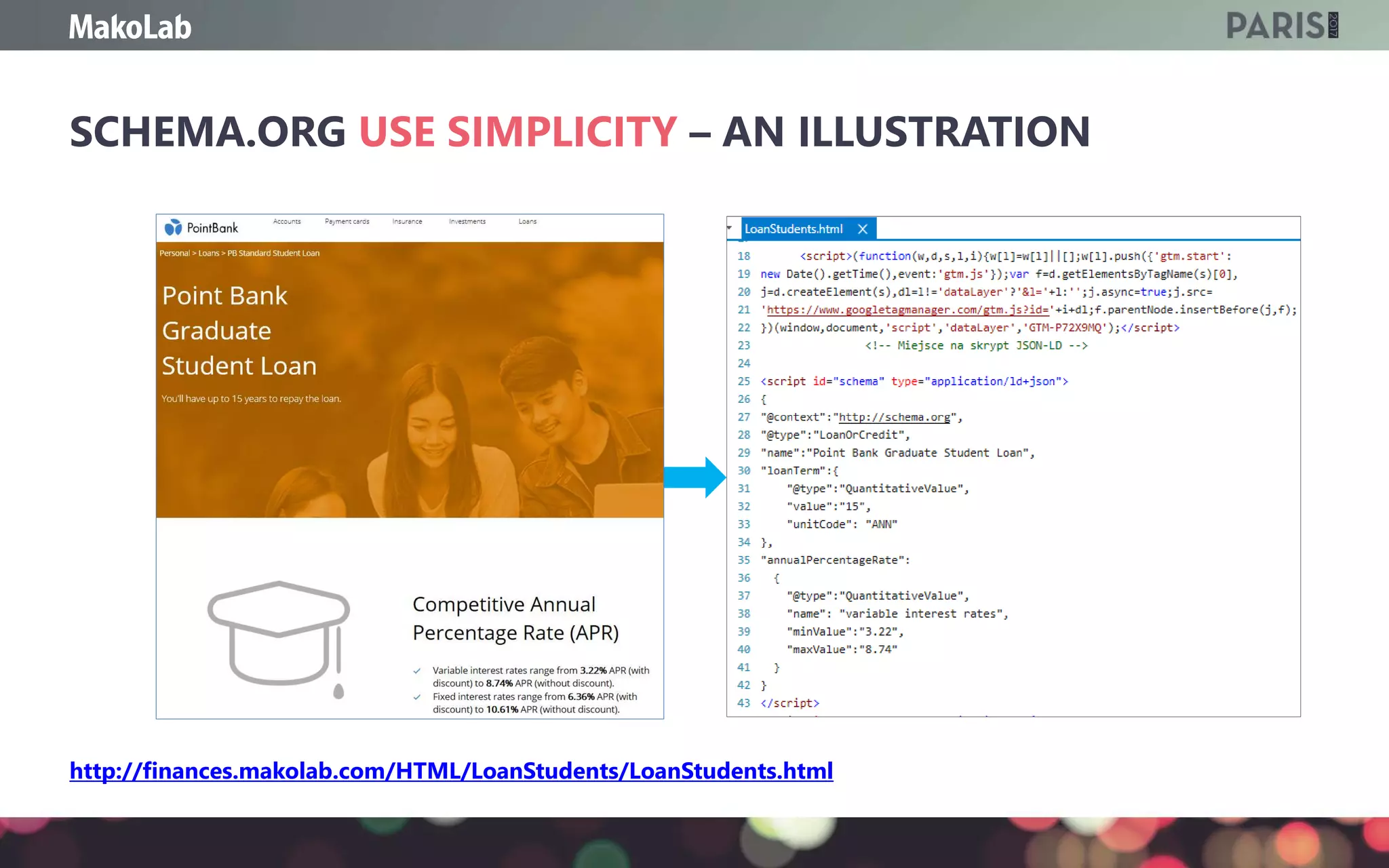The image size is (1389, 868).
Task: Click the PARIS 2017 logo
Action: [x=1281, y=26]
